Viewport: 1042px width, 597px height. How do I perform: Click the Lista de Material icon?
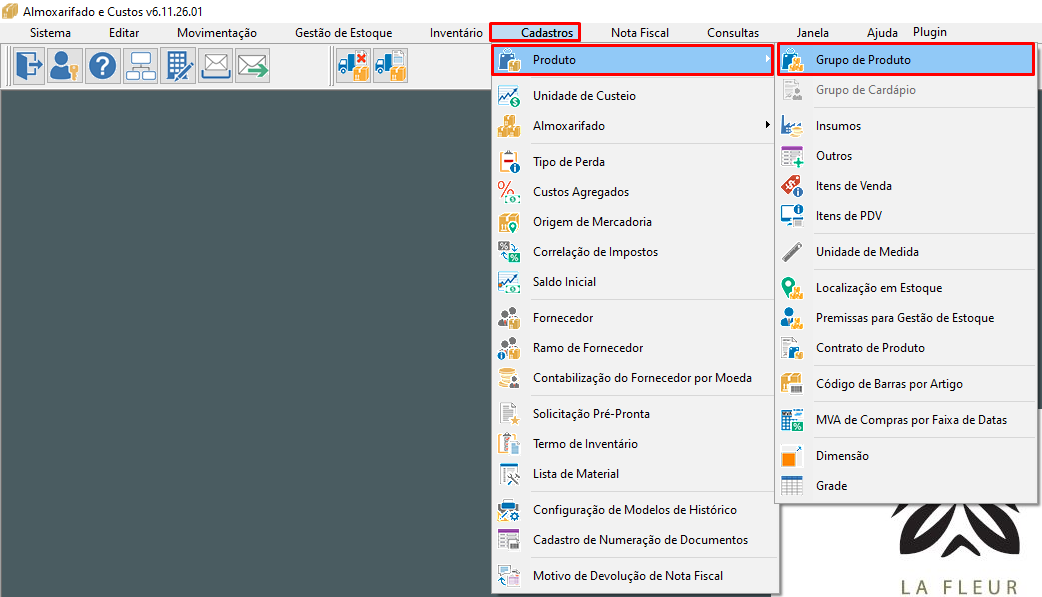pos(509,473)
